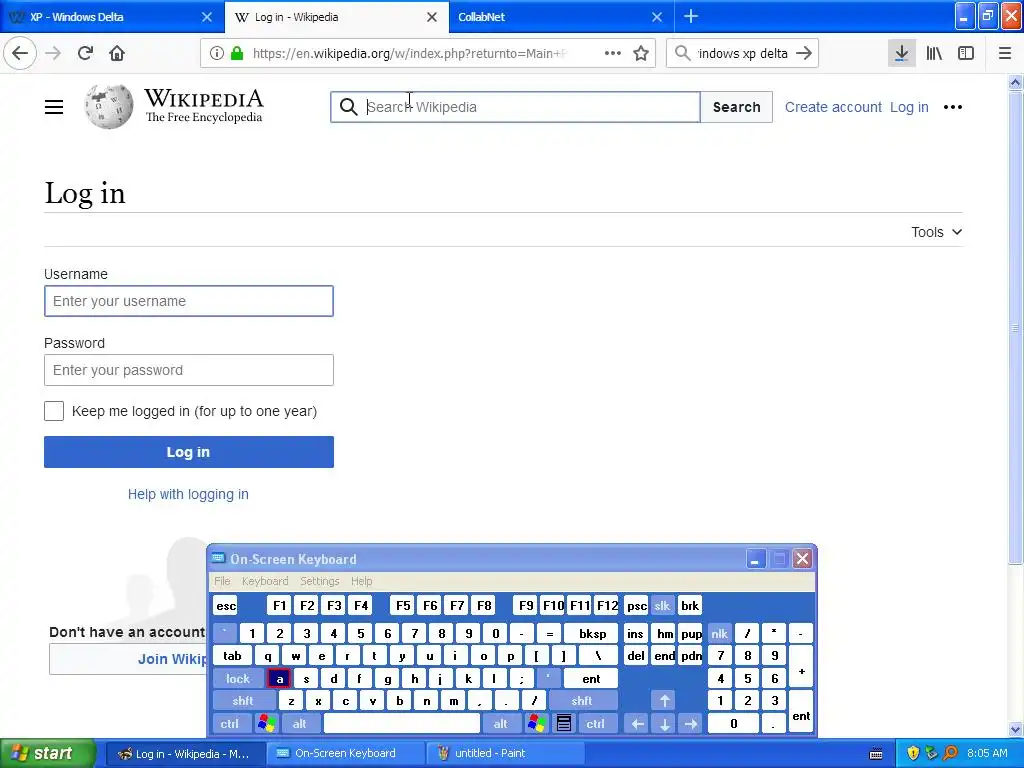Screen dimensions: 1024x768
Task: Expand the Tools dropdown
Action: click(936, 232)
